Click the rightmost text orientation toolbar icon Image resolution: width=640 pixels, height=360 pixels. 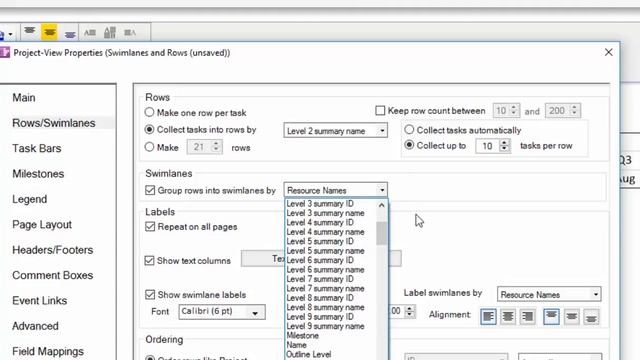(130, 32)
